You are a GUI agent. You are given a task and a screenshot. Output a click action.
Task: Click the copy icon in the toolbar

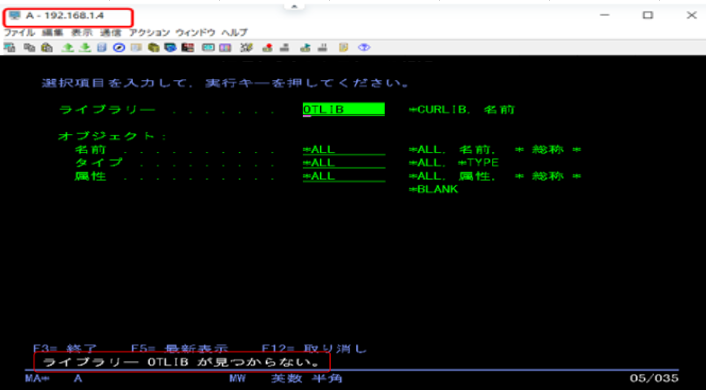(29, 48)
